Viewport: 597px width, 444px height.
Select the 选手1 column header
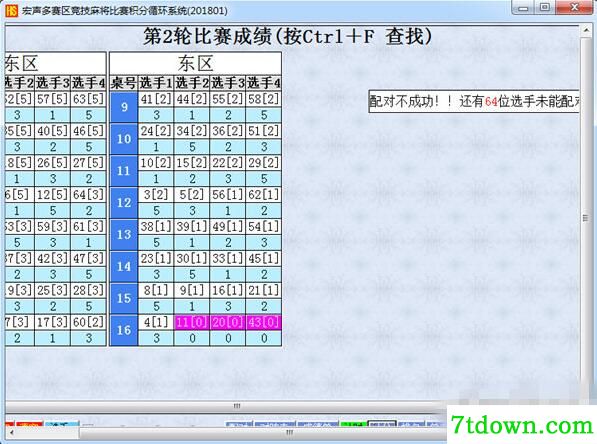[x=156, y=83]
